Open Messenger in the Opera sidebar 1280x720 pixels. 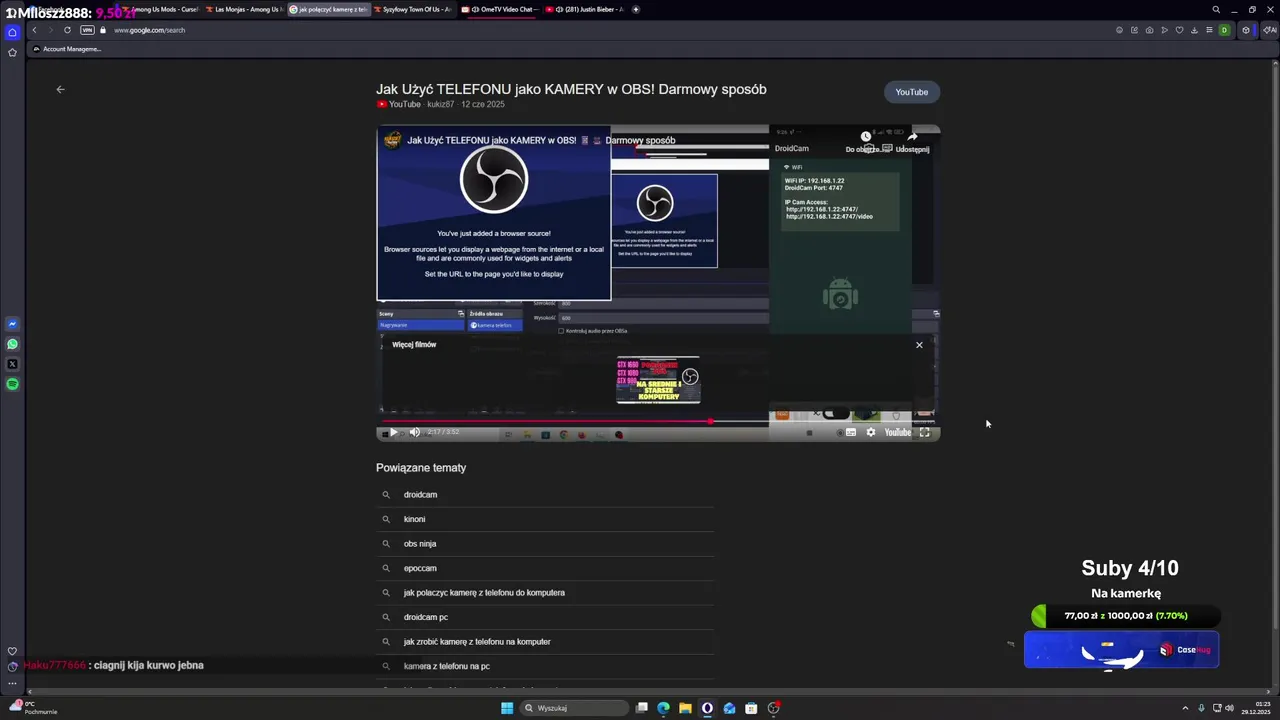coord(12,324)
